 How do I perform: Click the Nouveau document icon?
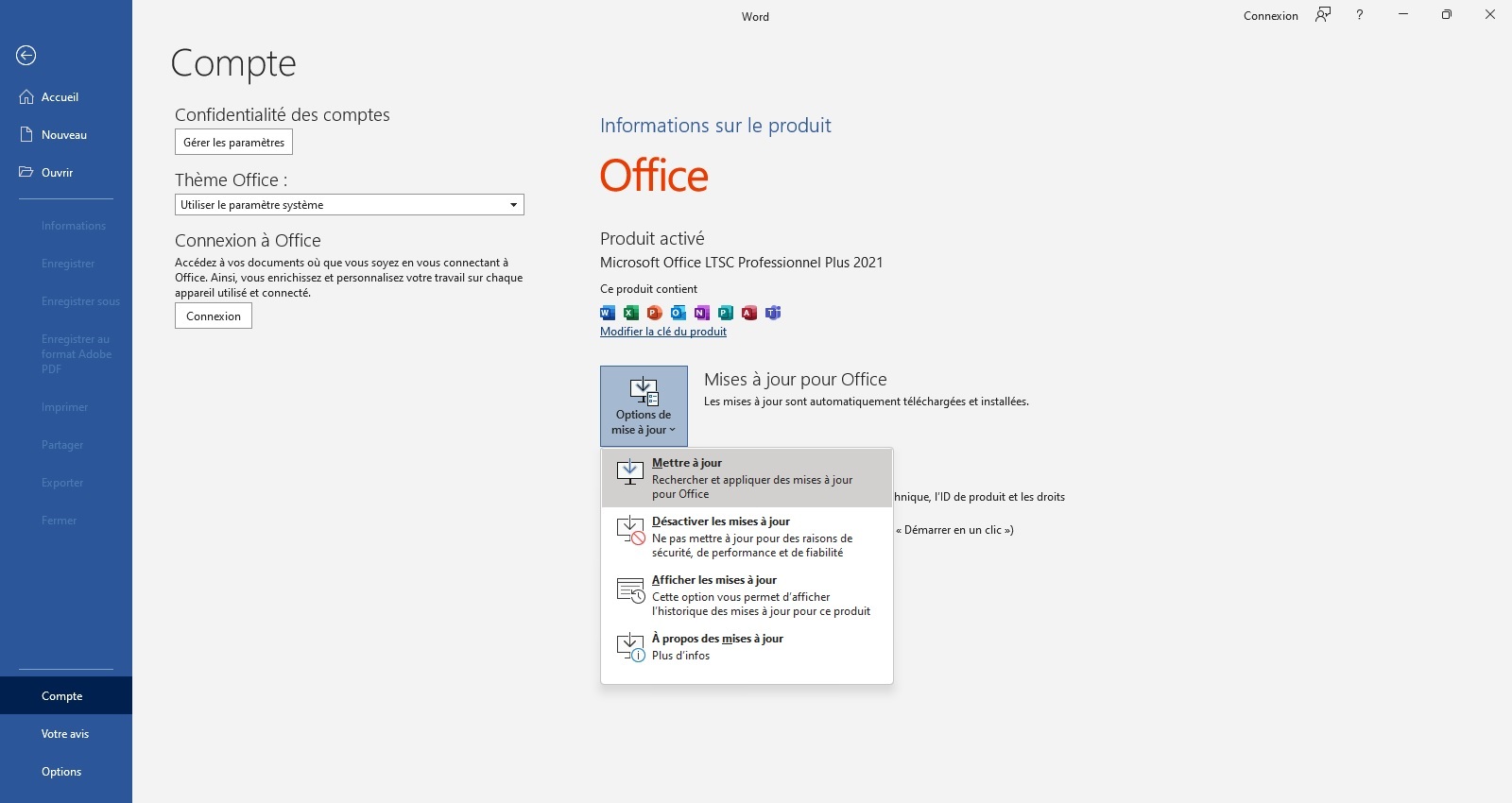26,135
